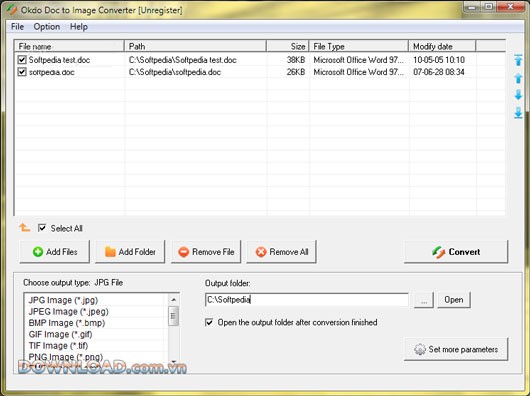
Task: Click modify date 07-06-28 08:34
Action: pyautogui.click(x=439, y=72)
